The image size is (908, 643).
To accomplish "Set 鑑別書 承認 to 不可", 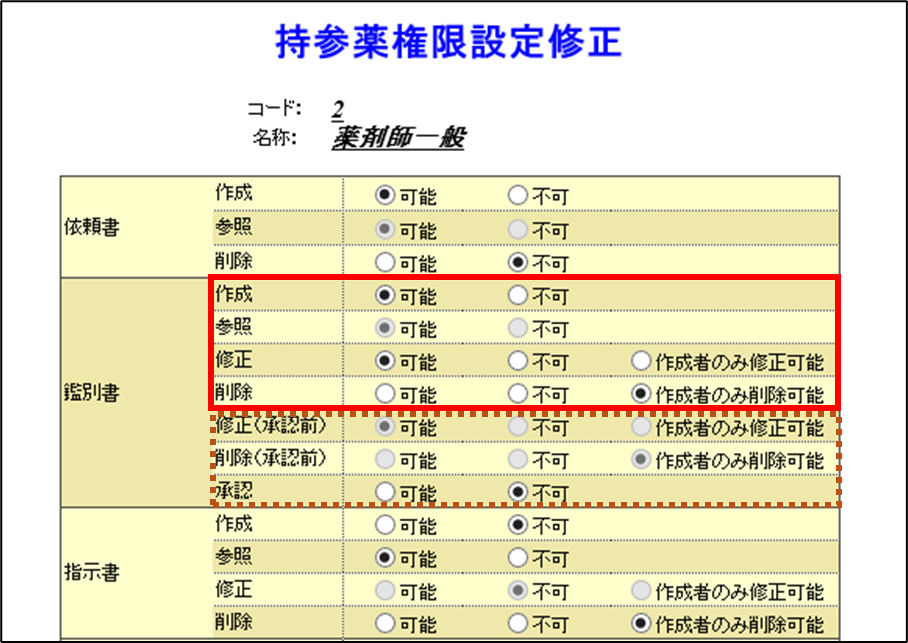I will [x=517, y=492].
